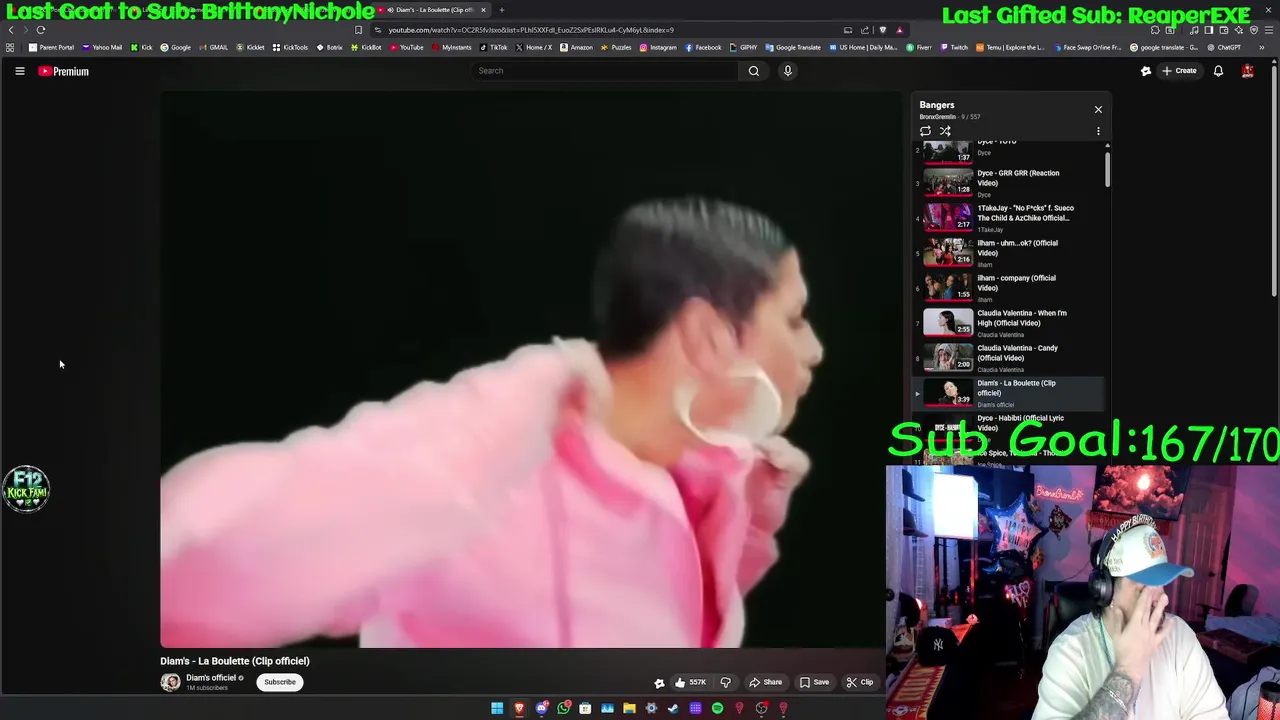
Task: Open the KickTools bookmark
Action: point(290,47)
